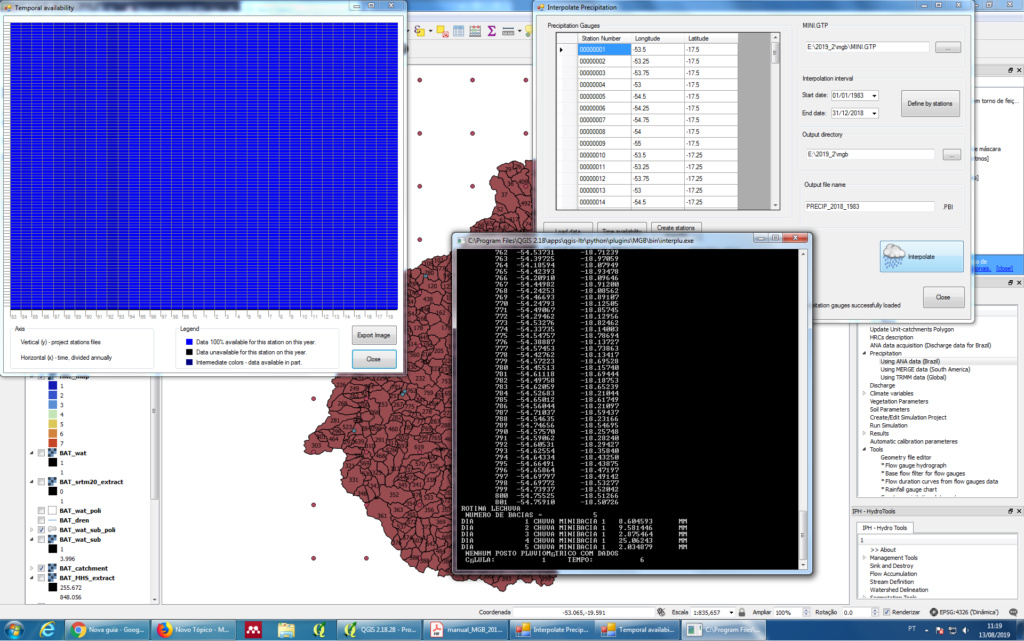This screenshot has width=1024, height=641.
Task: Open the End date dropdown arrow
Action: 874,114
